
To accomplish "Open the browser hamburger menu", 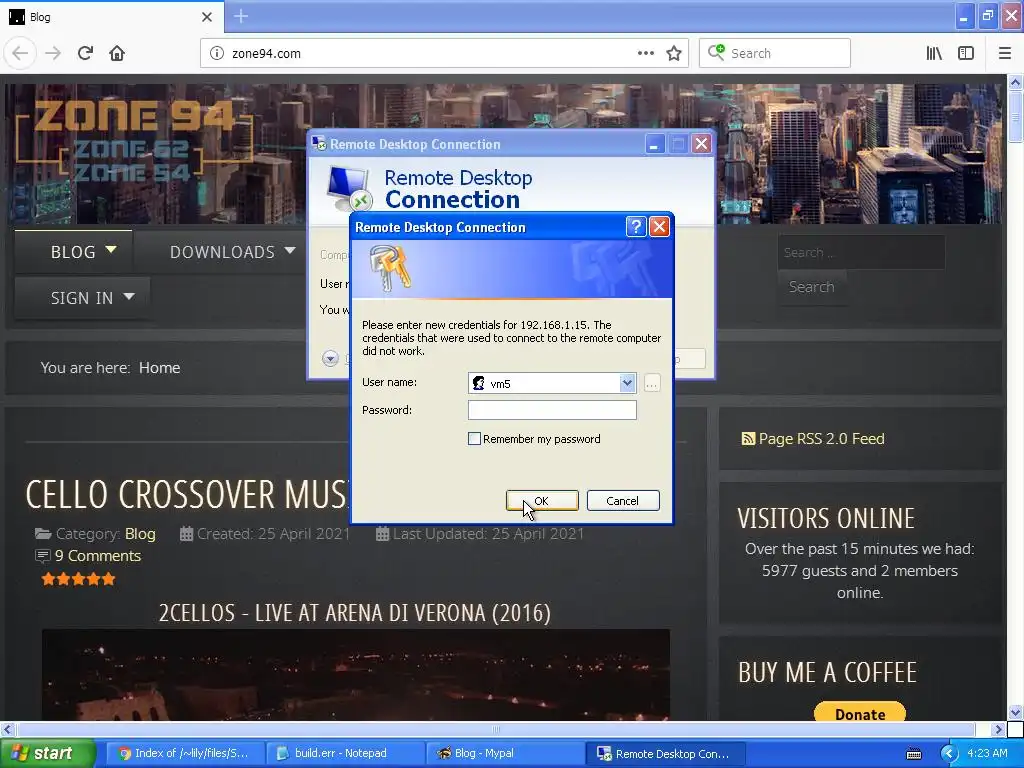I will (x=1004, y=53).
